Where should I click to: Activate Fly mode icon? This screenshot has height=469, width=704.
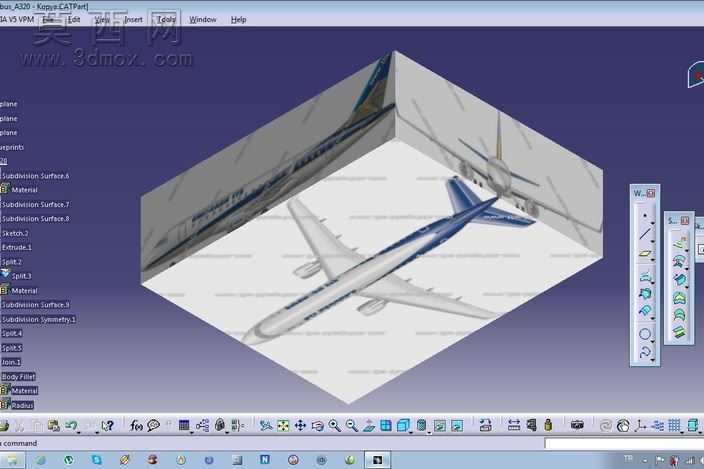[266, 425]
